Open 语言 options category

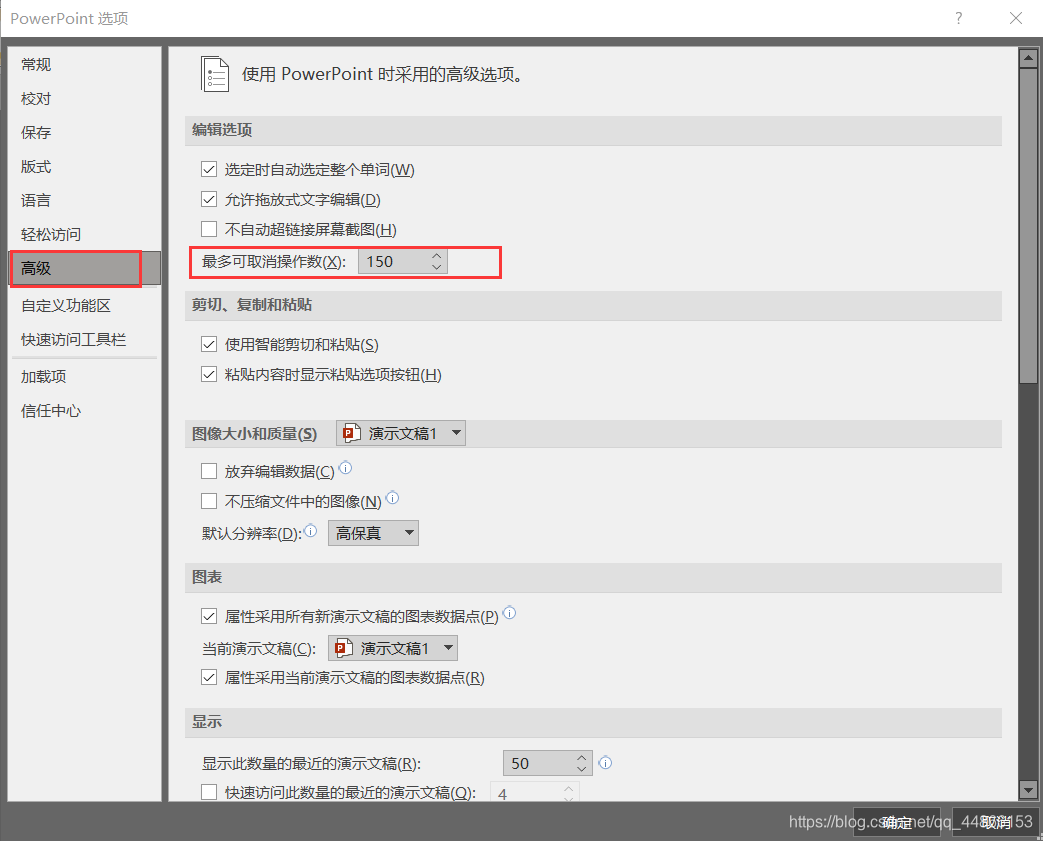(84, 200)
